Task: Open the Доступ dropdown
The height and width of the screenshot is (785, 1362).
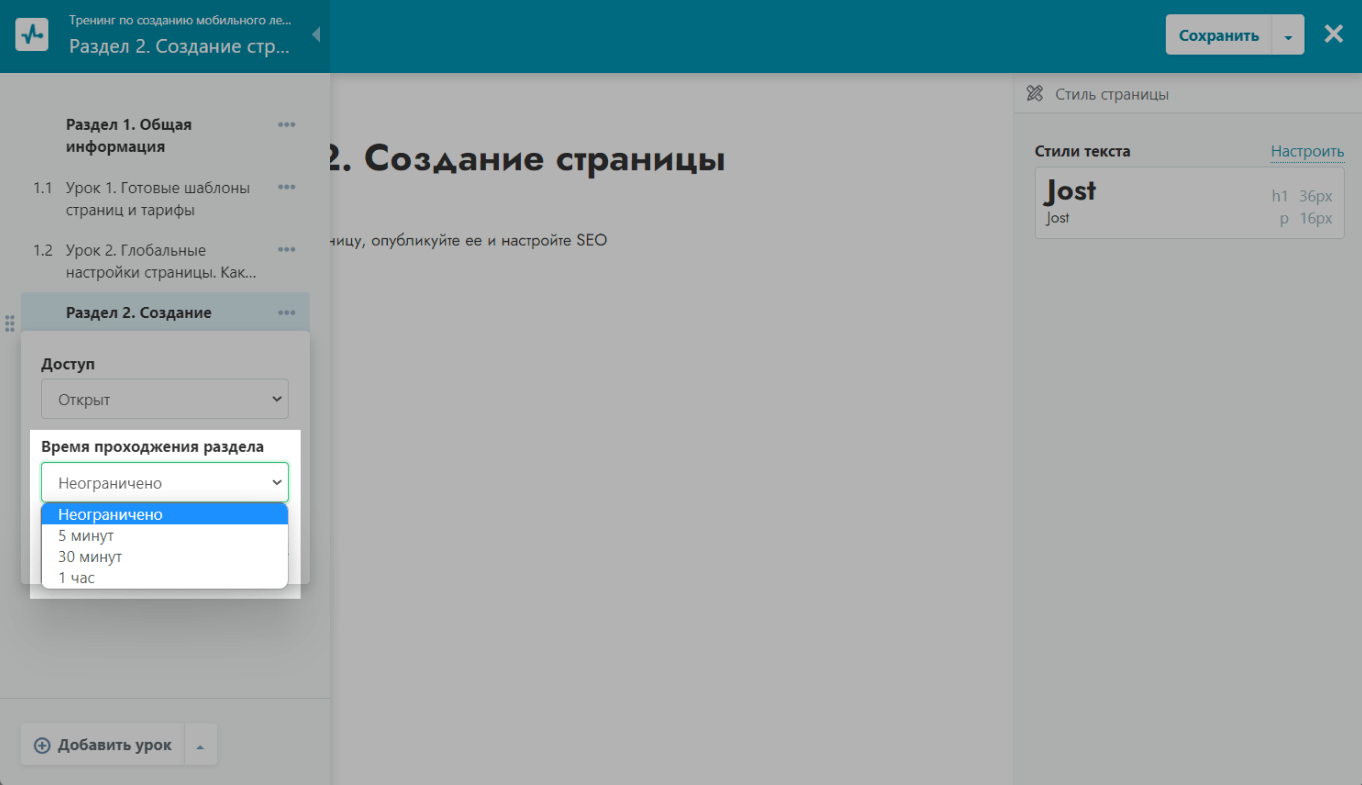Action: [165, 399]
